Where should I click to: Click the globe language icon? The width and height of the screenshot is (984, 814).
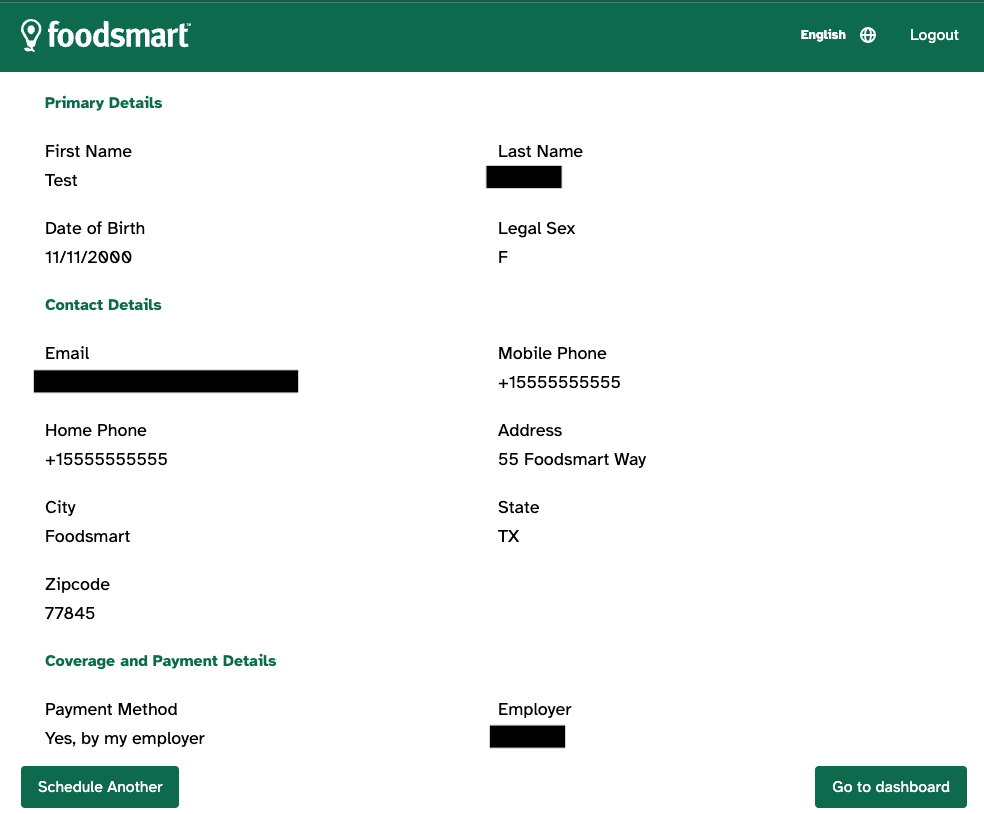(x=868, y=35)
